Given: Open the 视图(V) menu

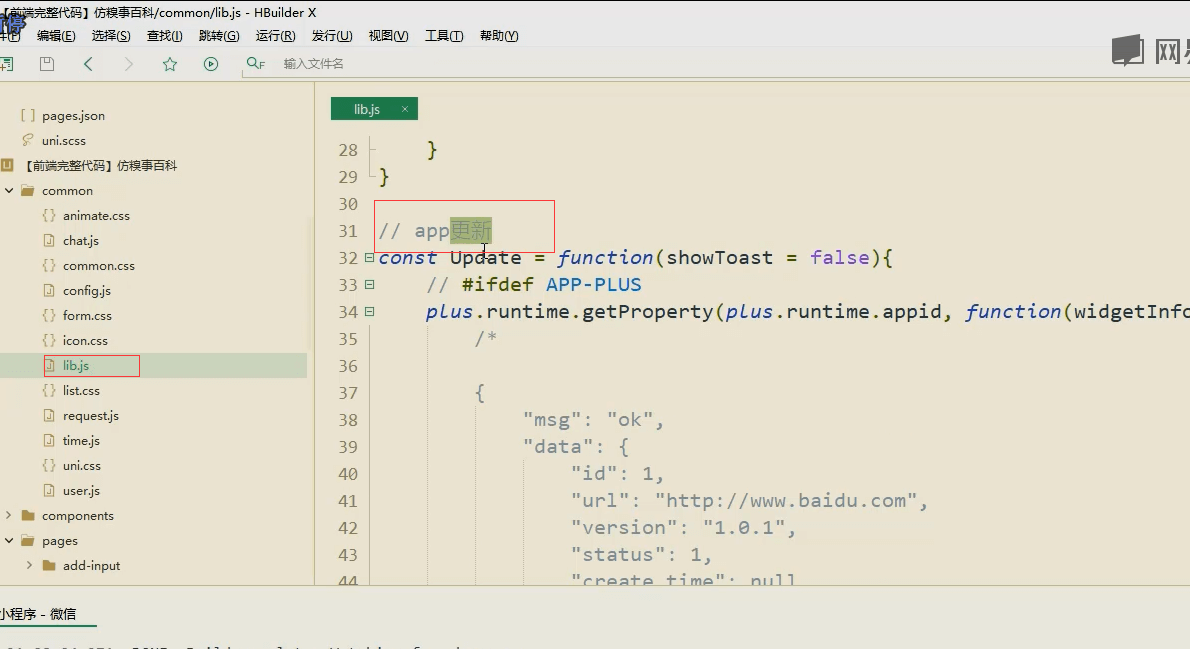Looking at the screenshot, I should (389, 36).
